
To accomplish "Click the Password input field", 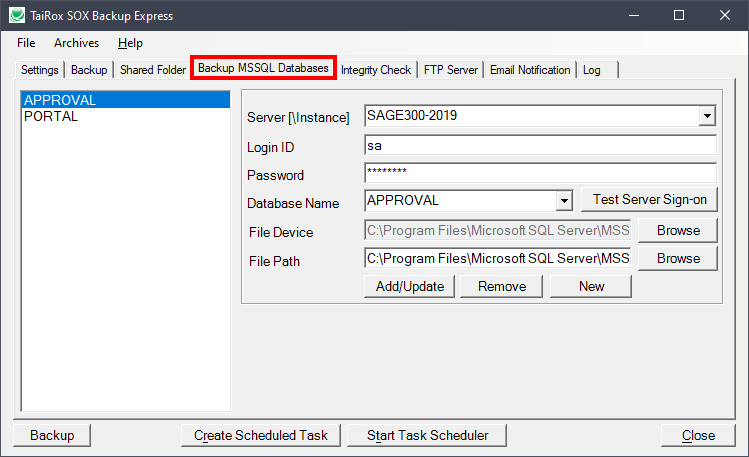I will click(540, 173).
